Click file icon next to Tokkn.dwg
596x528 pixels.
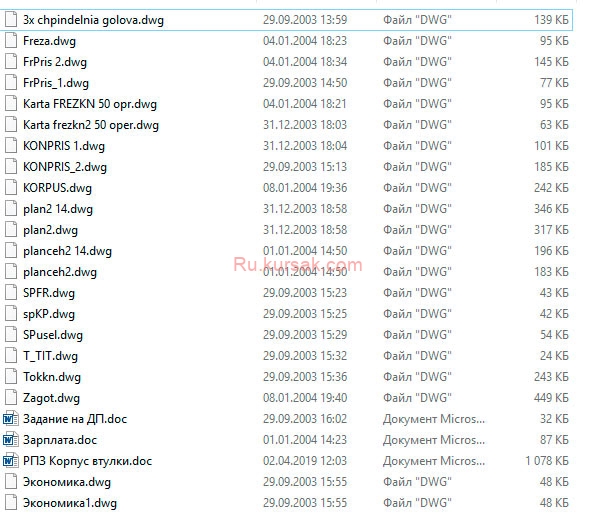coord(11,376)
